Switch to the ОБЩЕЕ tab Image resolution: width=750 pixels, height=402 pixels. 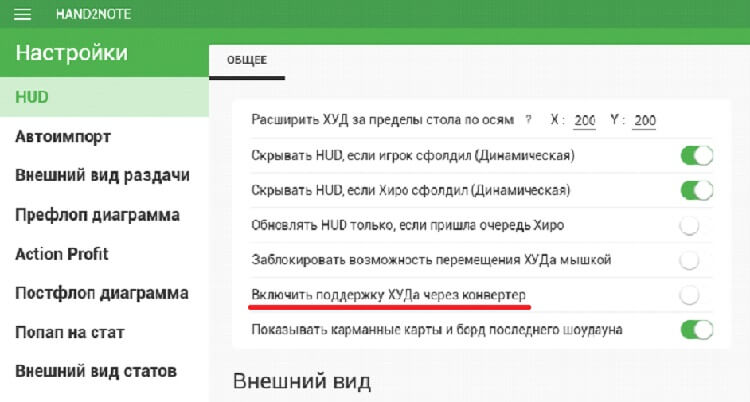247,62
